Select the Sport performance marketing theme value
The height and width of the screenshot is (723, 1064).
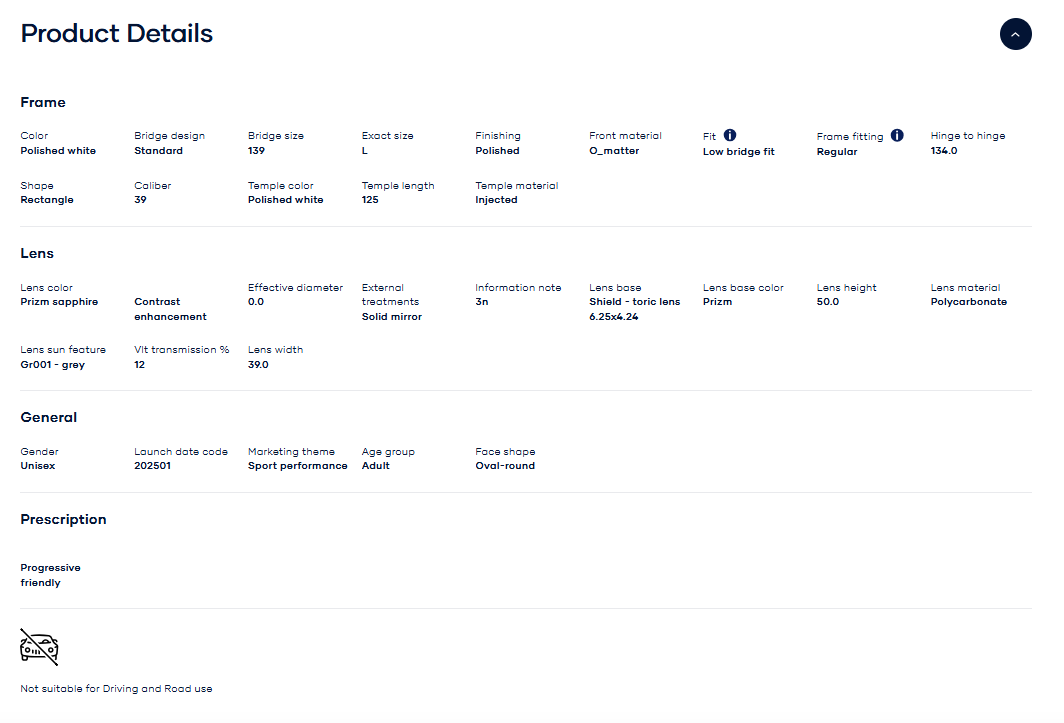click(297, 466)
